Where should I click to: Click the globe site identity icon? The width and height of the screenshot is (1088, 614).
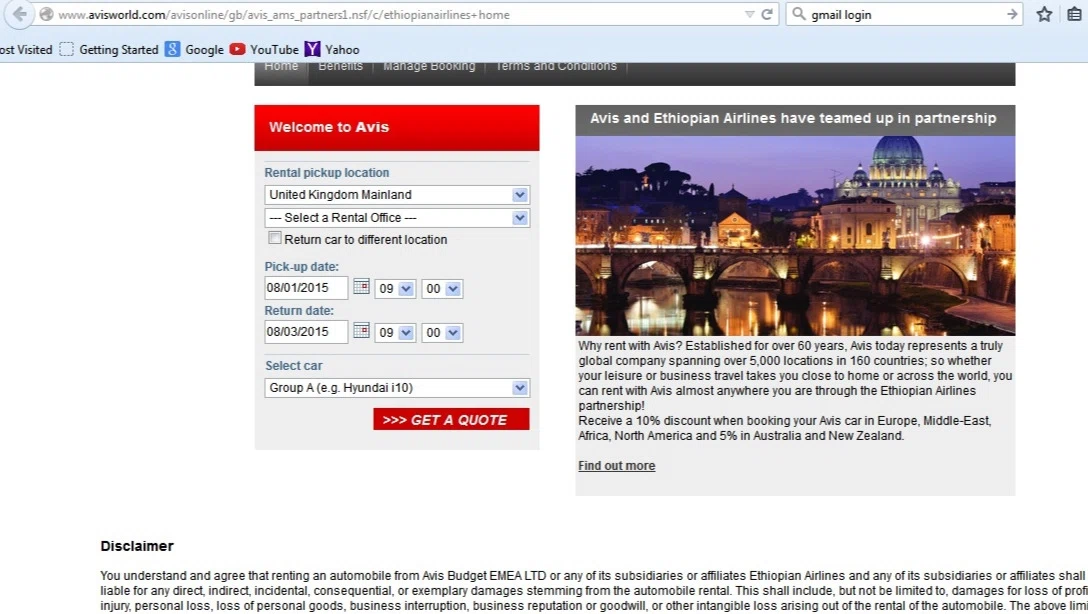pyautogui.click(x=46, y=15)
